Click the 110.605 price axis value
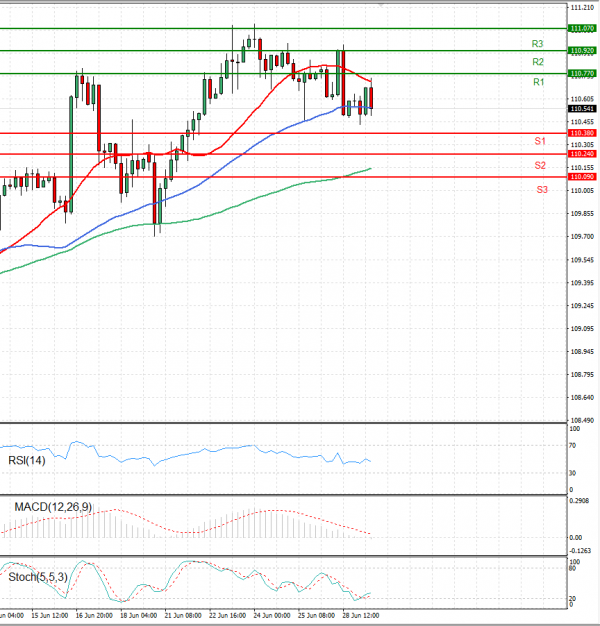The height and width of the screenshot is (626, 600). pyautogui.click(x=582, y=99)
